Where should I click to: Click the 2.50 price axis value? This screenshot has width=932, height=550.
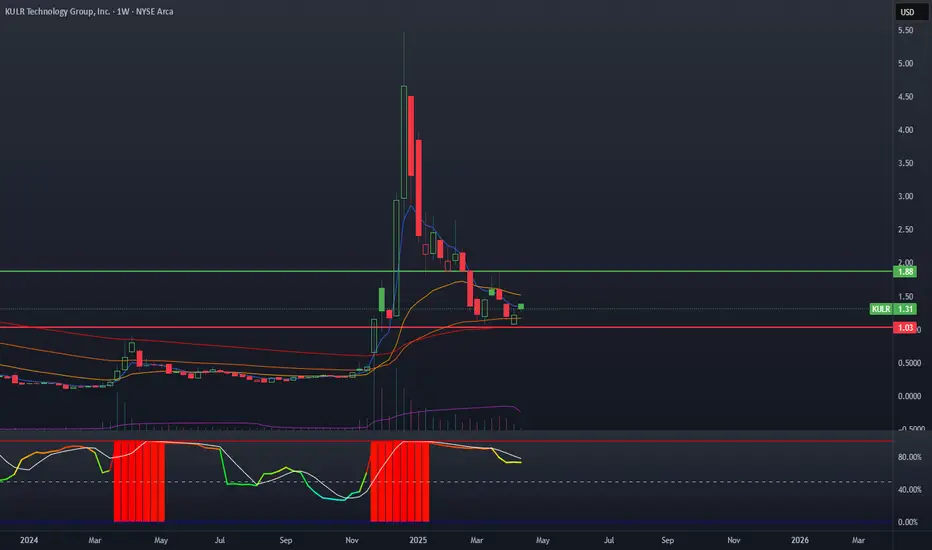[x=905, y=230]
